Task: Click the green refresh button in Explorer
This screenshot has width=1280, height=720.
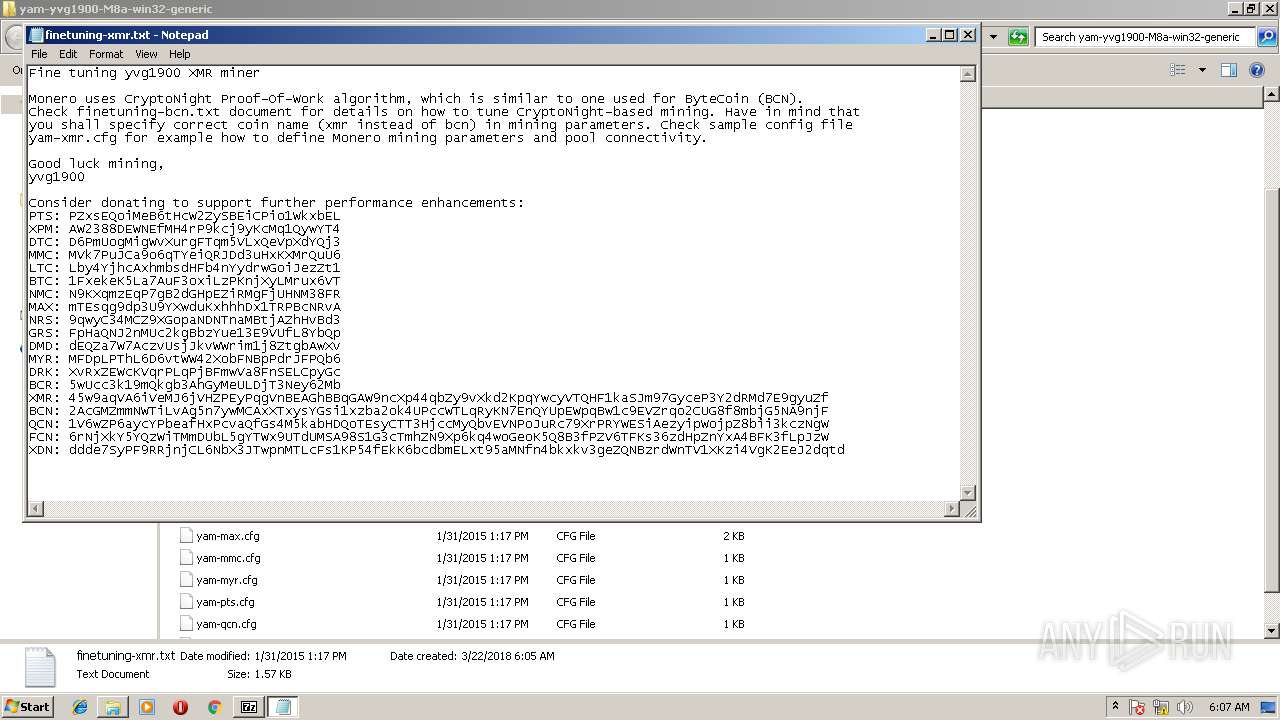Action: click(1018, 37)
